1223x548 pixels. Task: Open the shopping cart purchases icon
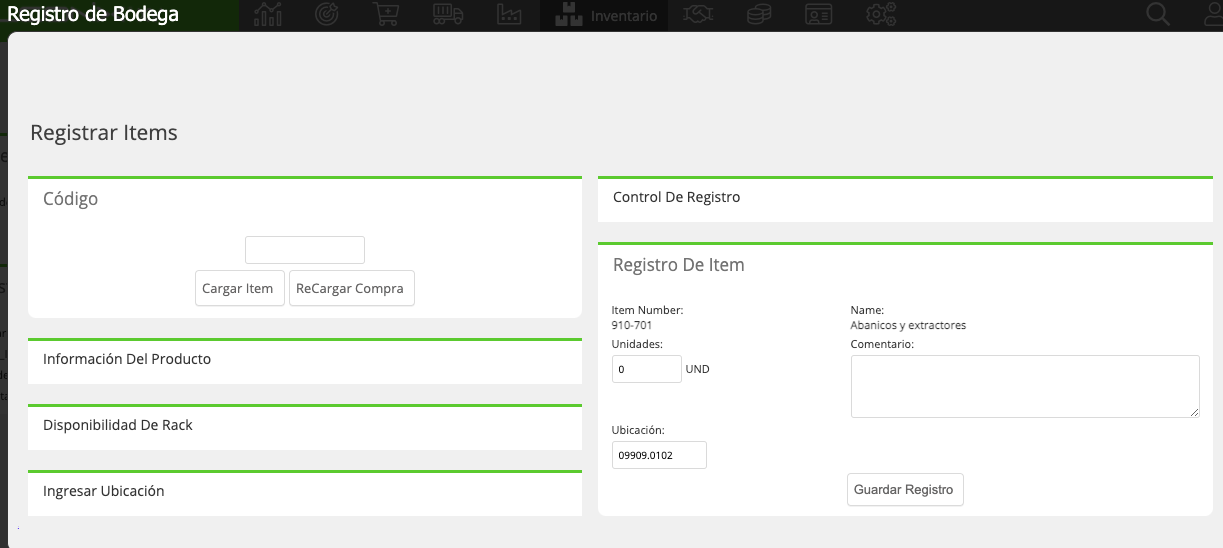tap(384, 15)
